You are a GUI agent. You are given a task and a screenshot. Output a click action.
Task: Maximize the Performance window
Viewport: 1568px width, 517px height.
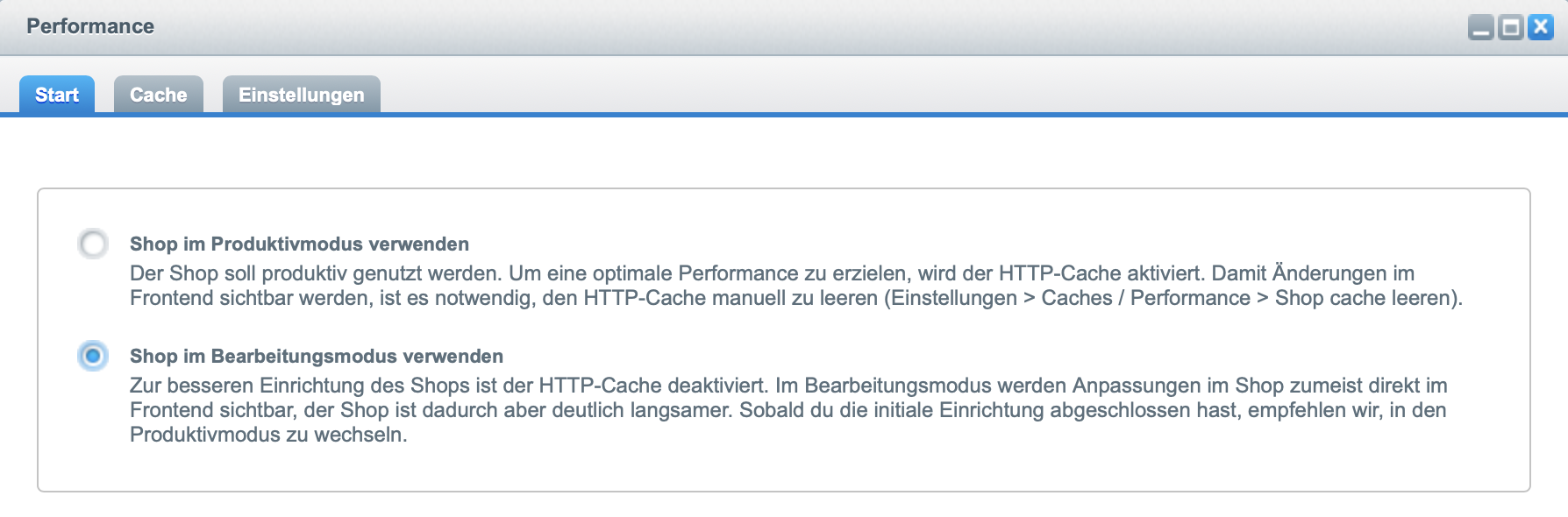(1510, 27)
